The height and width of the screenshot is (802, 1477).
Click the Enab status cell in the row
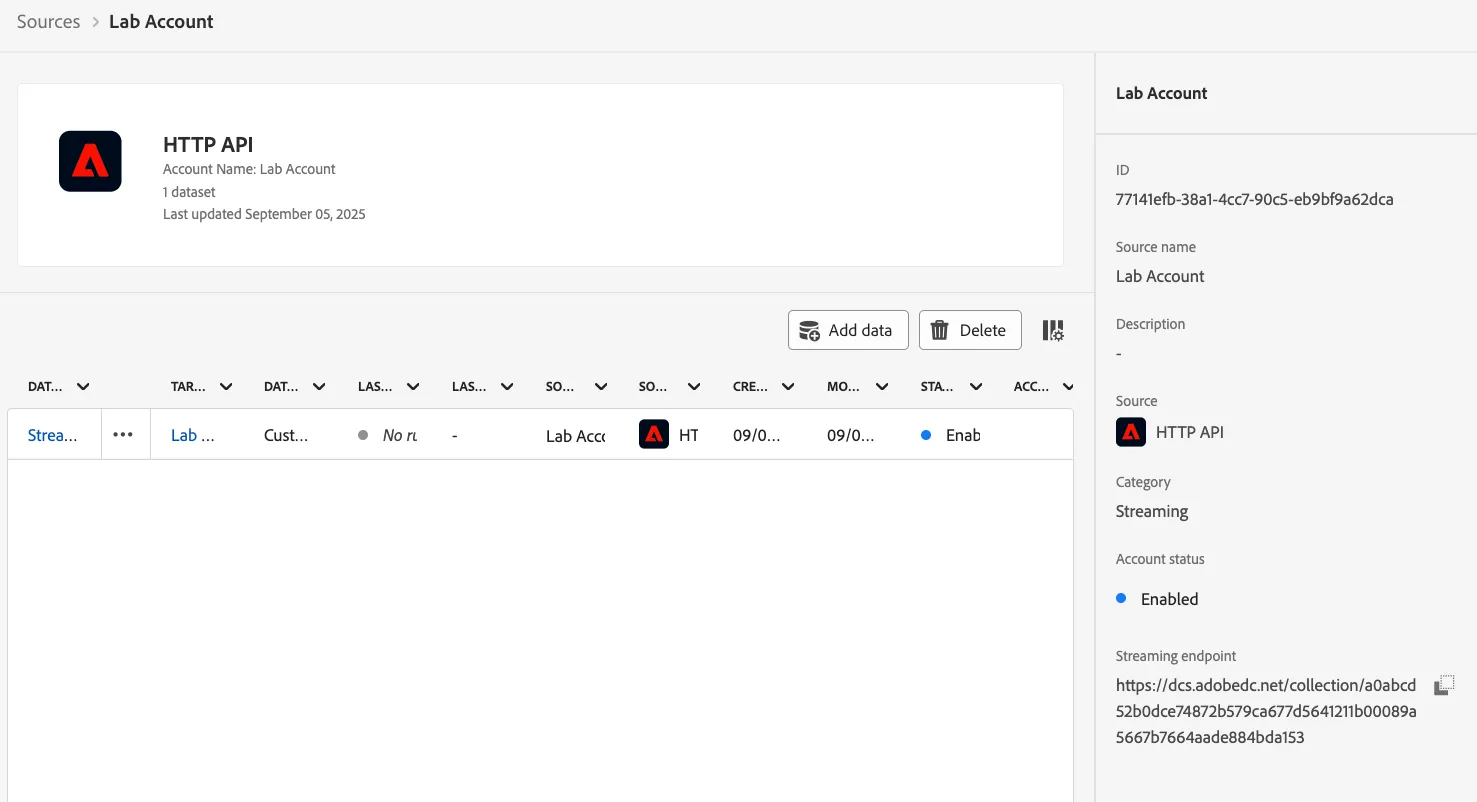[951, 435]
